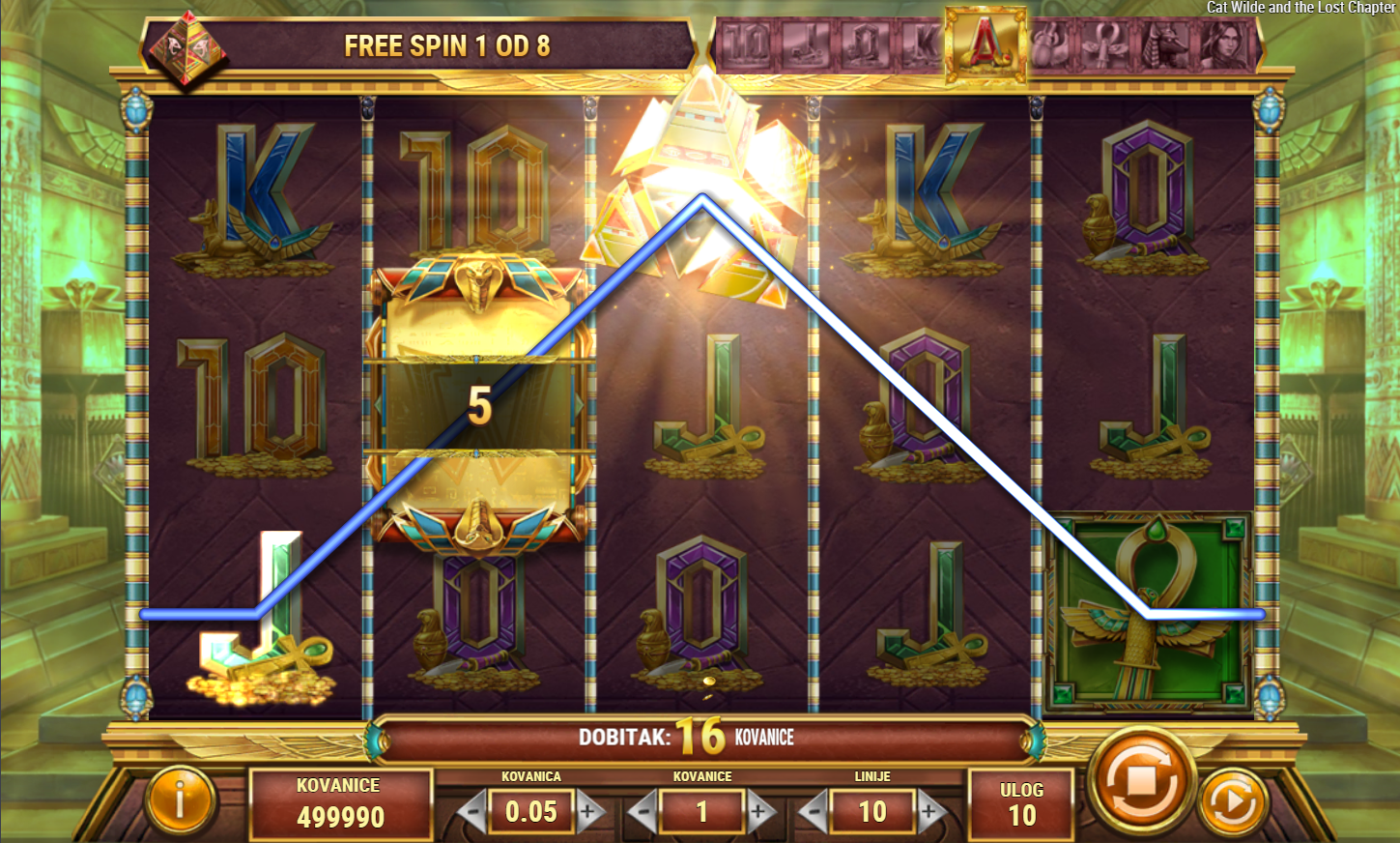Screen dimensions: 1400x843
Task: Click the Ulog total bet display
Action: pyautogui.click(x=1021, y=803)
